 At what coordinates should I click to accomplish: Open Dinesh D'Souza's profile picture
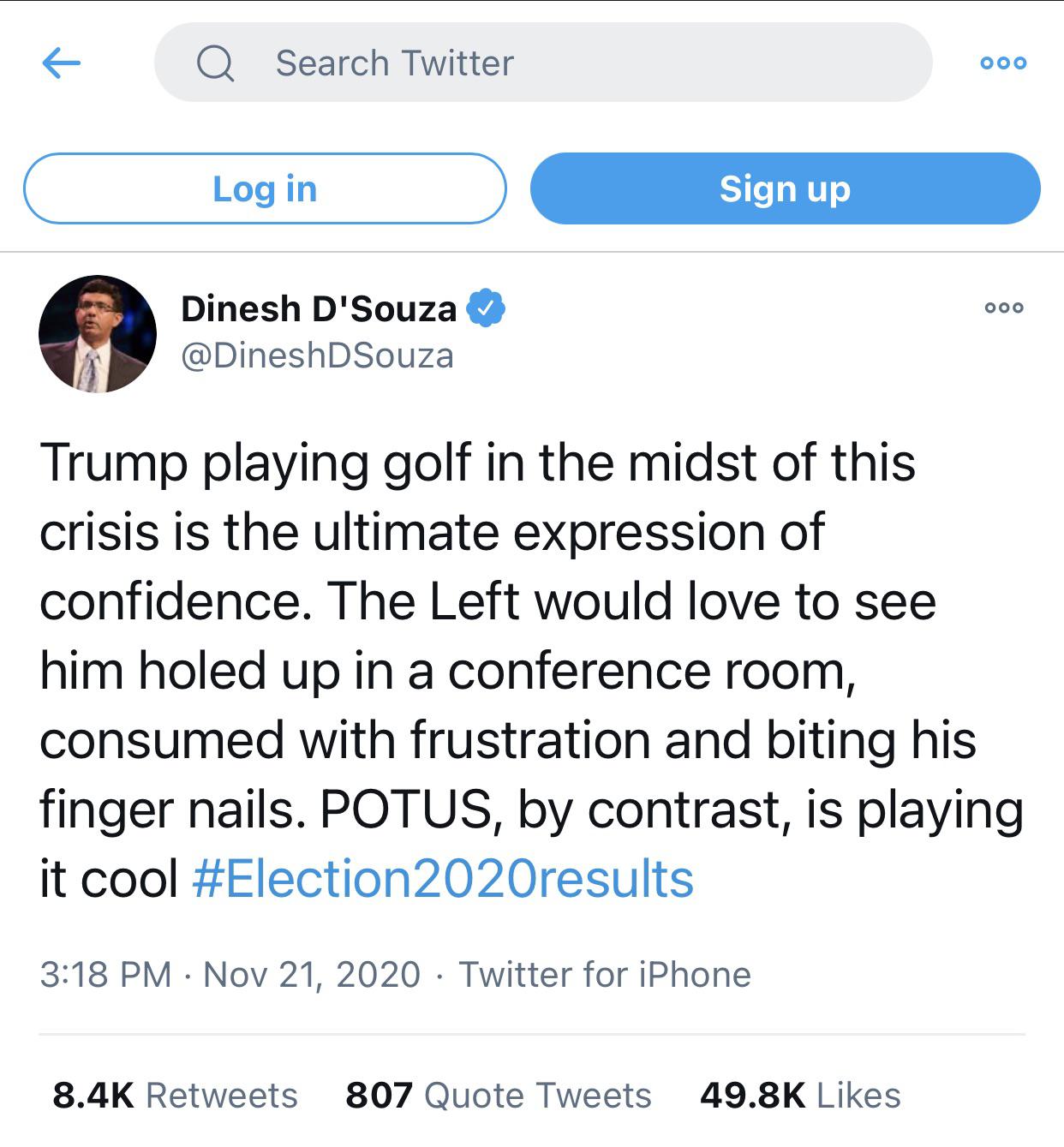click(98, 334)
